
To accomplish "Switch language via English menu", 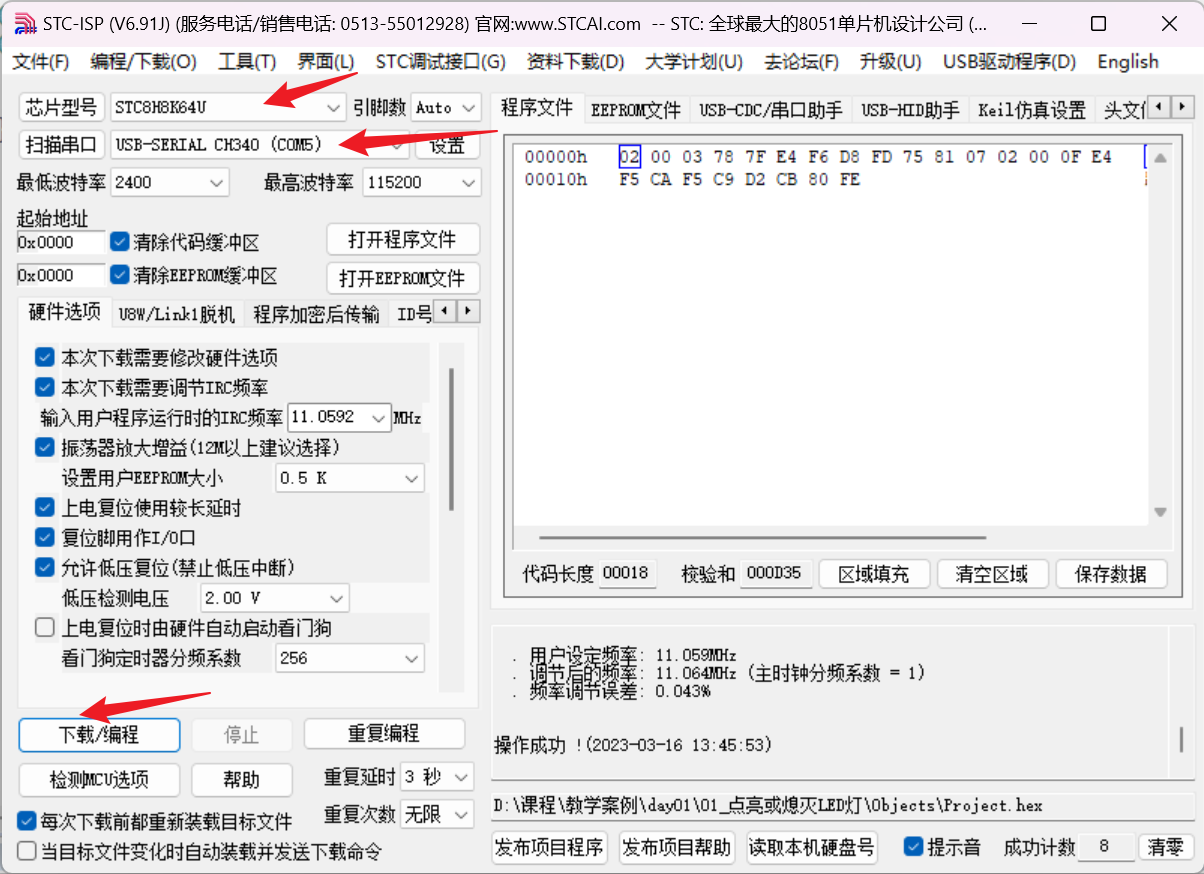I will pos(1128,62).
